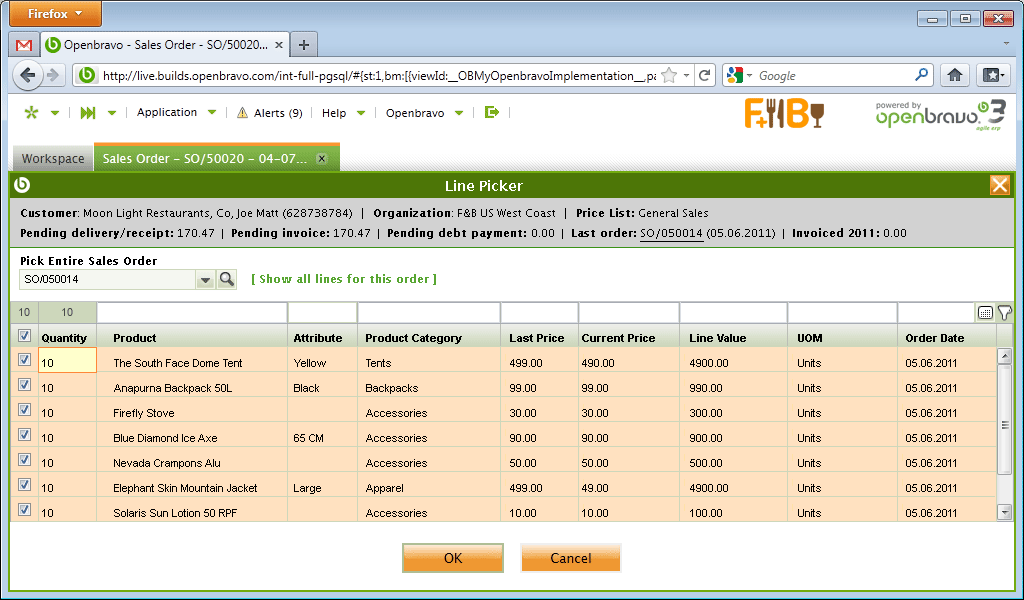Click the create new asterisk icon
This screenshot has height=600, width=1024.
point(31,113)
